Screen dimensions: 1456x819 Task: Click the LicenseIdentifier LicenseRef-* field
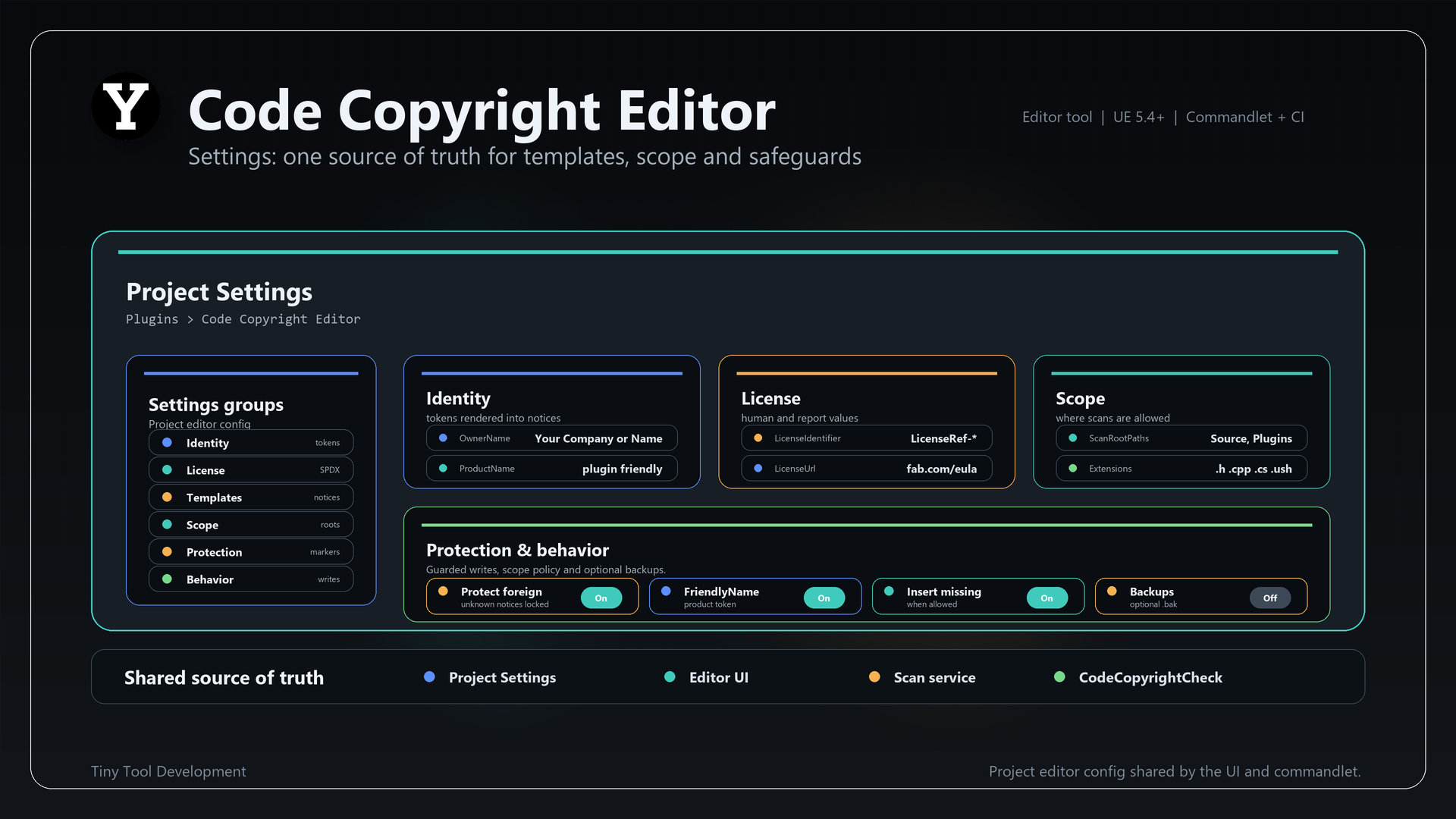click(x=867, y=438)
